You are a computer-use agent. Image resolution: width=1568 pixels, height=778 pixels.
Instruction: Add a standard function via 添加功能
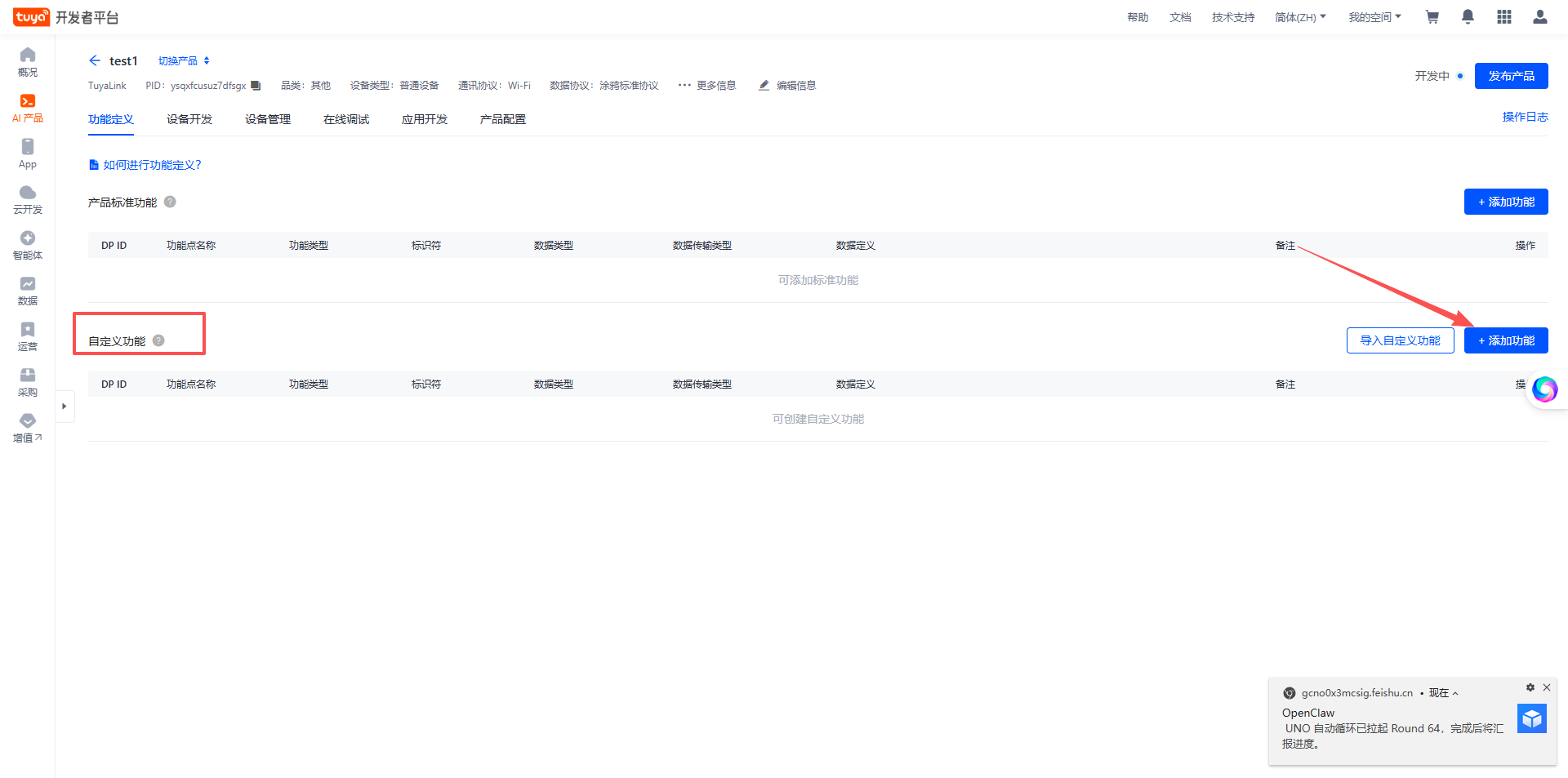(x=1506, y=202)
